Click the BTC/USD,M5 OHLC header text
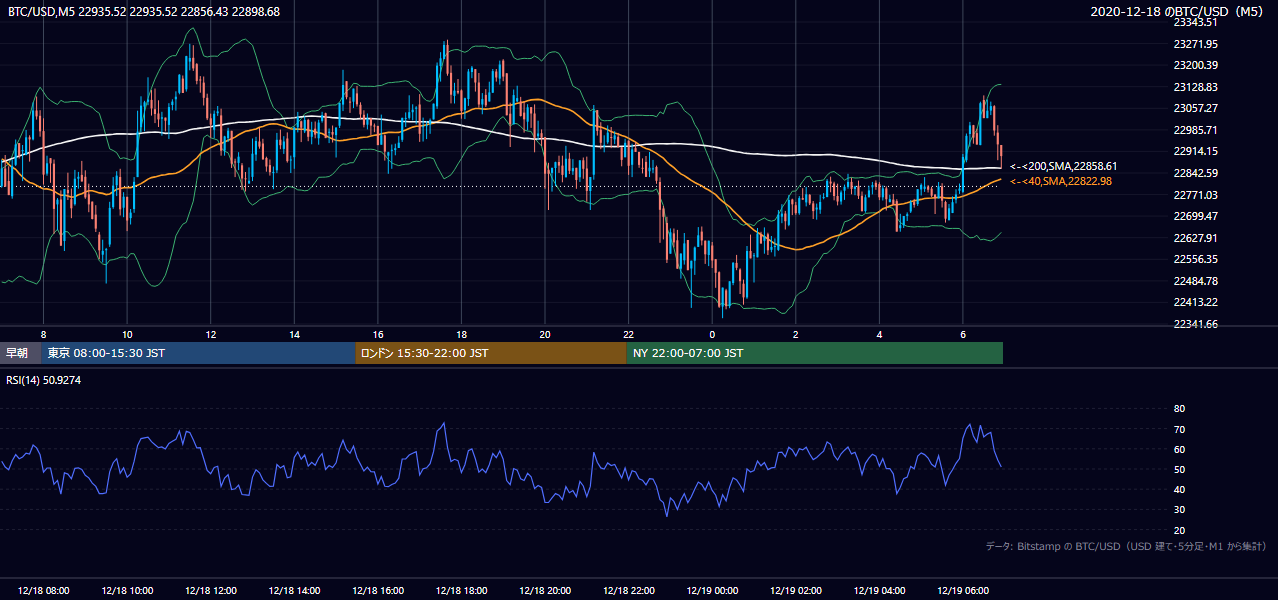 [x=144, y=11]
